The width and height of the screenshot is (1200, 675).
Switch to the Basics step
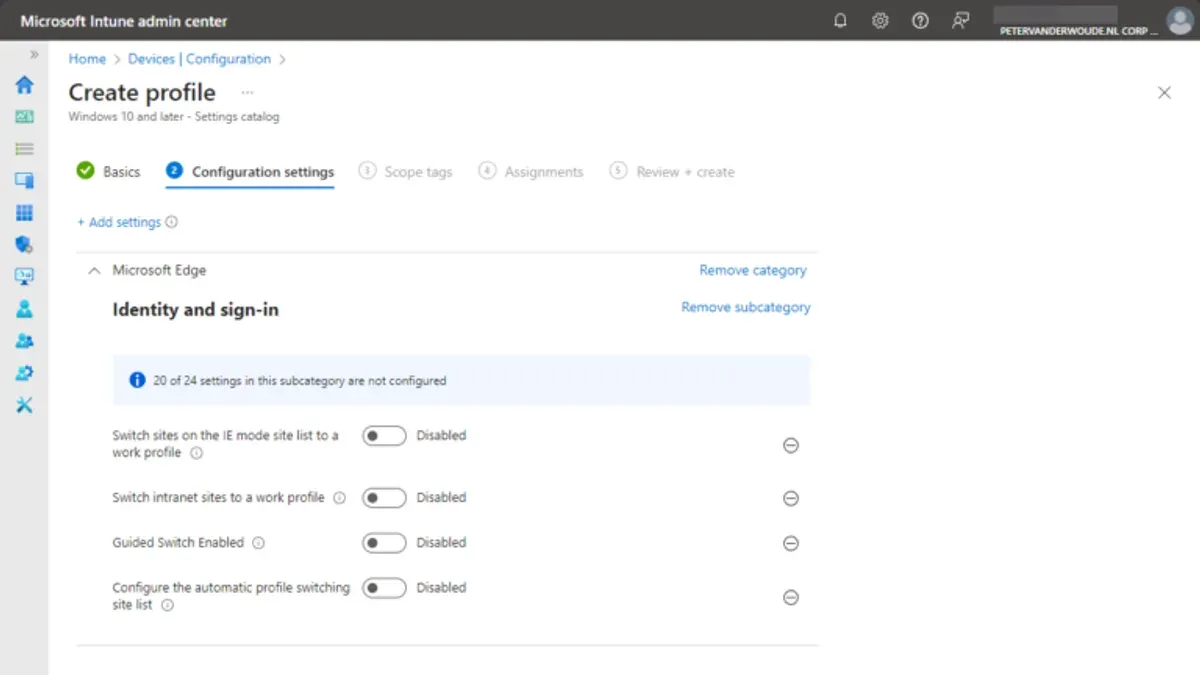[109, 172]
